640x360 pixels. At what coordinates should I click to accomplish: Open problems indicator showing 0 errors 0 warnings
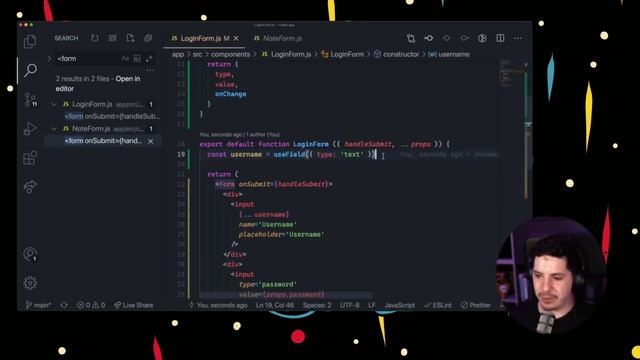point(91,305)
